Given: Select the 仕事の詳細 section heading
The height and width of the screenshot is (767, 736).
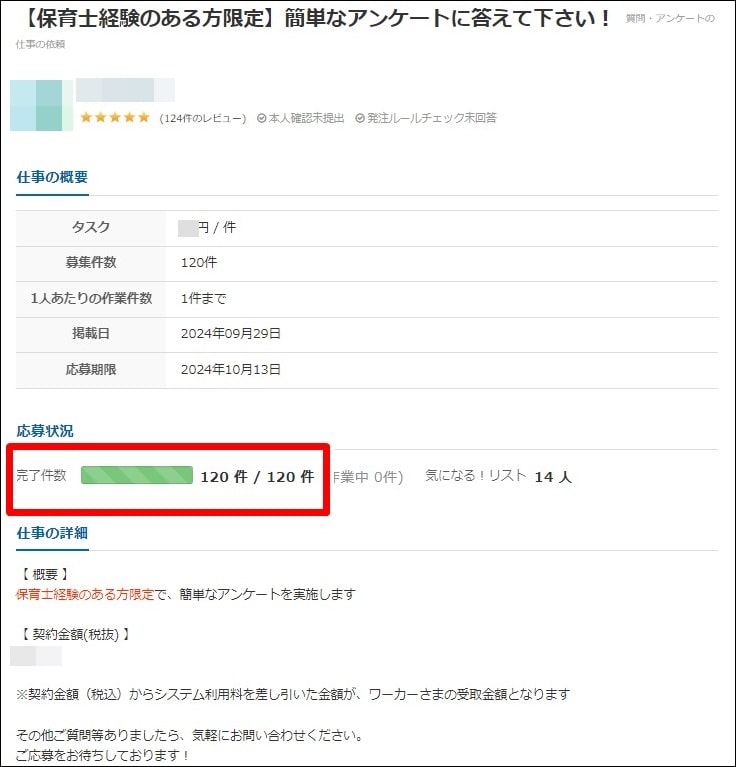Looking at the screenshot, I should (52, 532).
